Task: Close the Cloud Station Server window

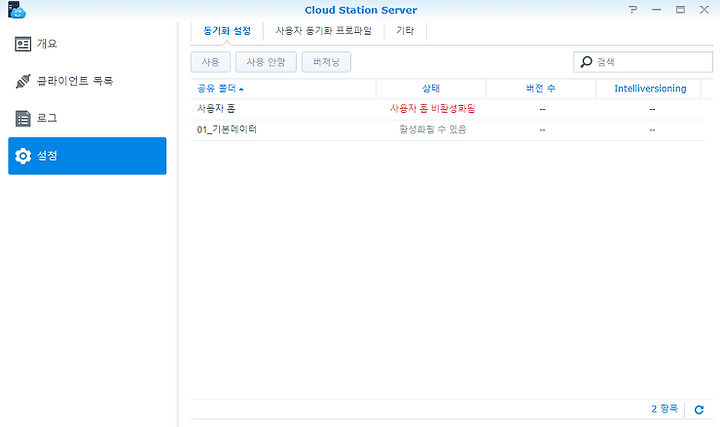Action: click(x=704, y=10)
